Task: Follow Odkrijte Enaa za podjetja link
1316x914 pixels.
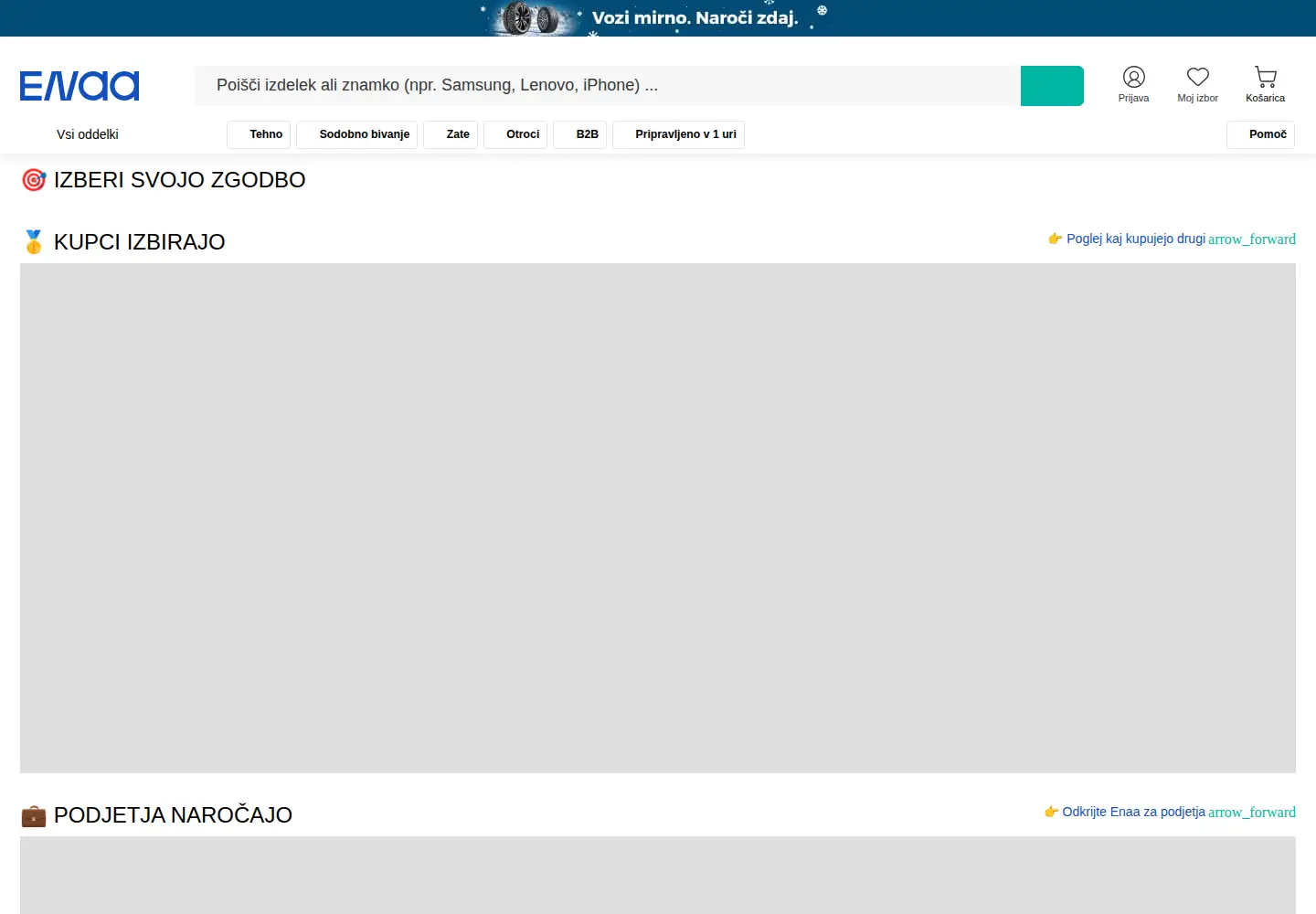Action: pyautogui.click(x=1170, y=812)
